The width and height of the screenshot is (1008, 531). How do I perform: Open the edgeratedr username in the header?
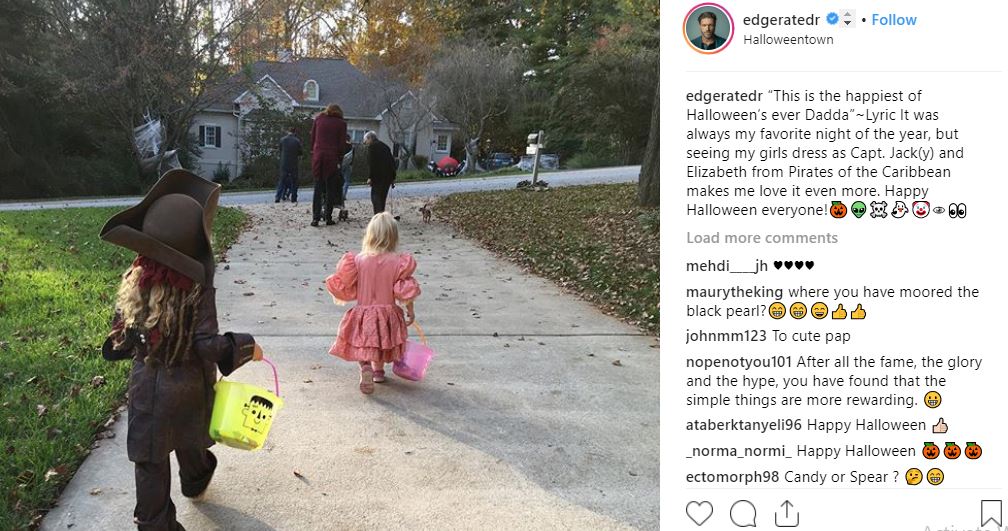click(x=781, y=20)
